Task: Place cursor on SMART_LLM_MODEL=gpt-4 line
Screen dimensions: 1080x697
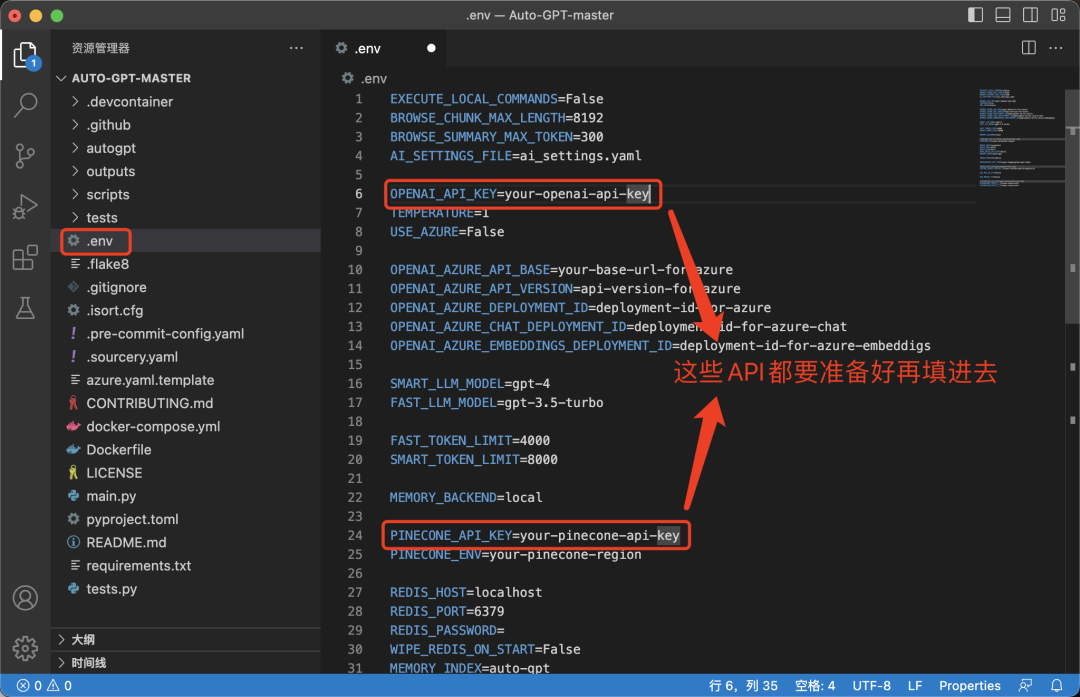Action: coord(470,384)
